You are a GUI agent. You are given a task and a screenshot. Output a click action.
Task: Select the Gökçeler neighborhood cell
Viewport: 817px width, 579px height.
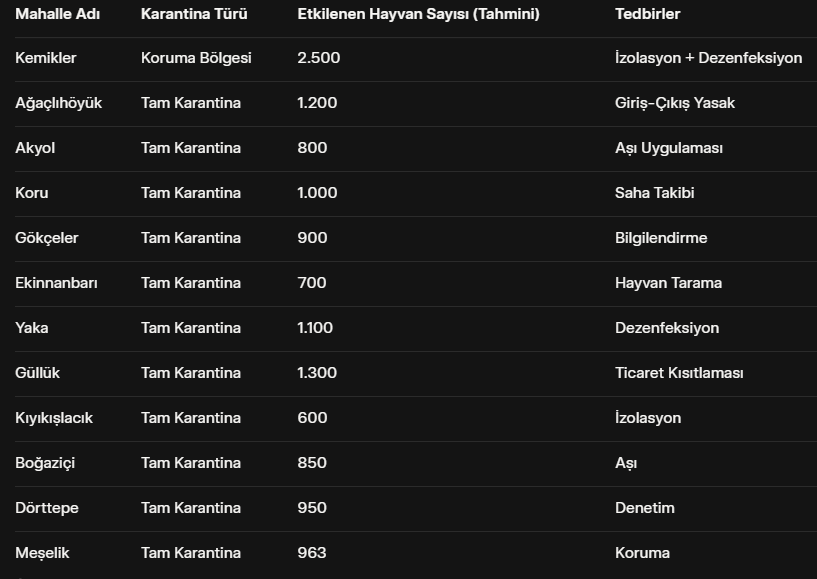coord(47,238)
